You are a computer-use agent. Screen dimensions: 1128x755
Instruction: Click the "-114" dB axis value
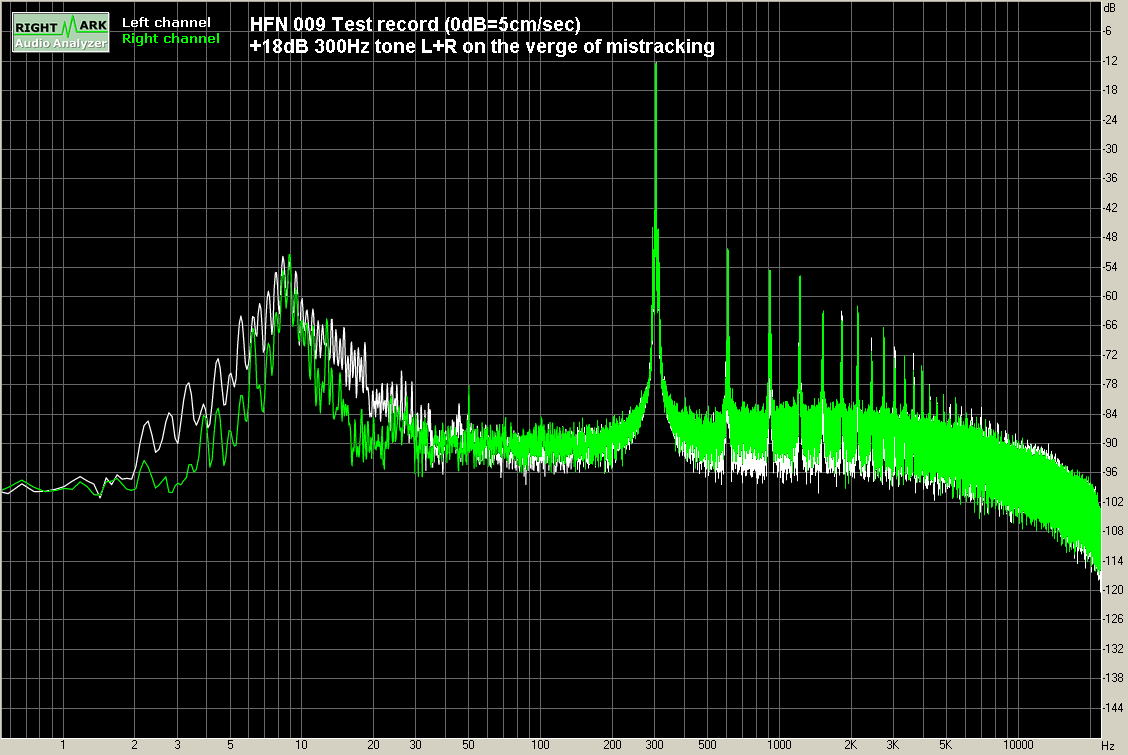(1113, 560)
